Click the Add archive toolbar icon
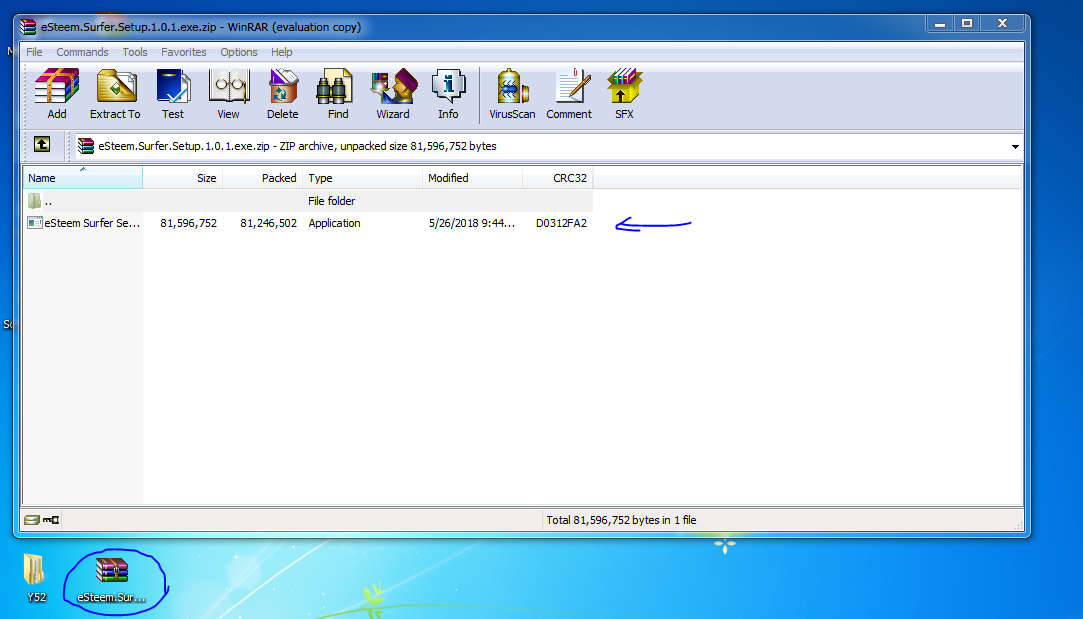Image resolution: width=1083 pixels, height=619 pixels. pyautogui.click(x=57, y=95)
